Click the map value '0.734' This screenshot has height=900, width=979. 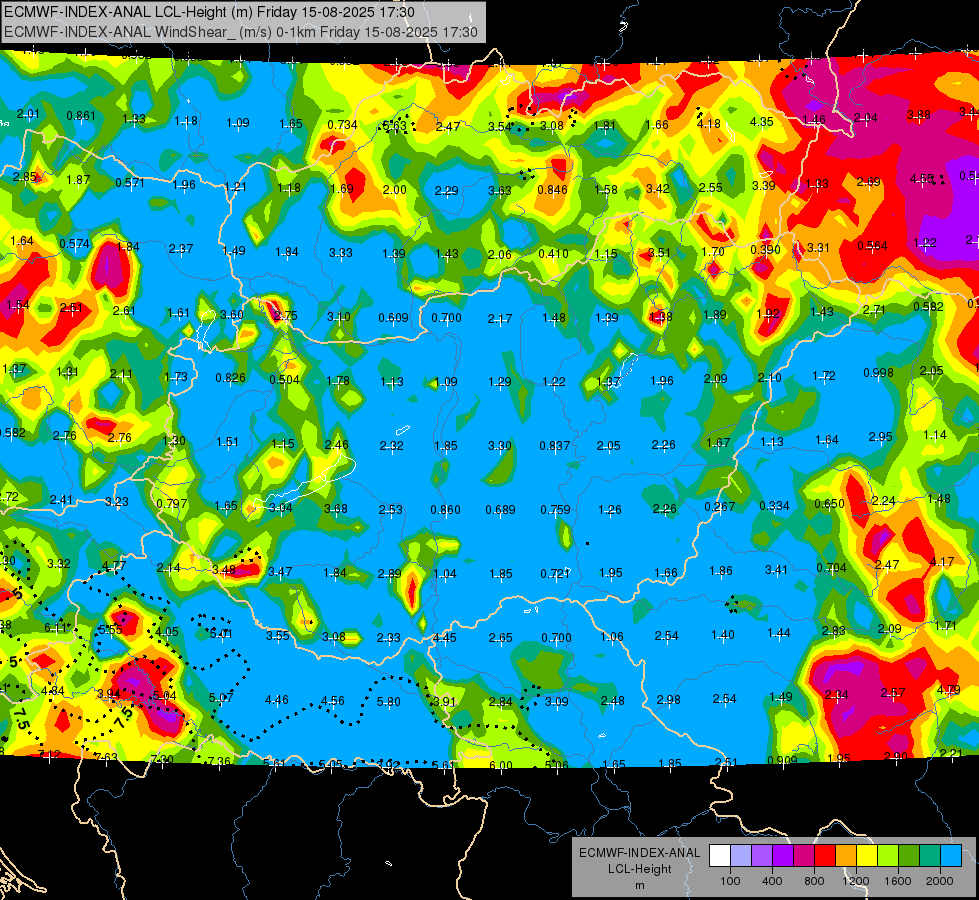pyautogui.click(x=342, y=125)
